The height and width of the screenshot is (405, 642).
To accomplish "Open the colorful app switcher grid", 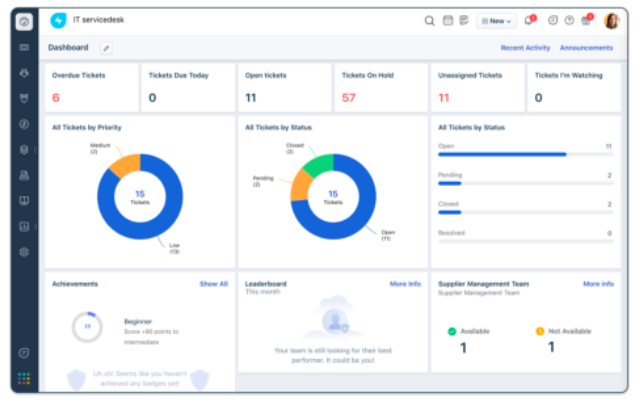I will [x=24, y=378].
